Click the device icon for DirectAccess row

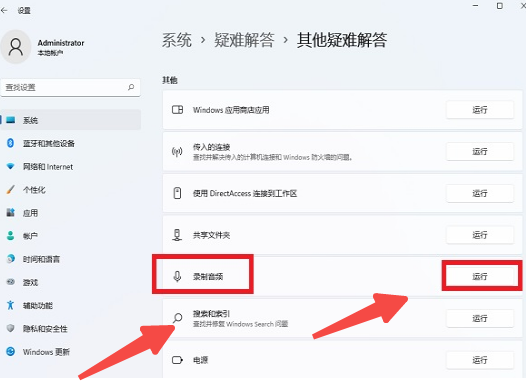[x=177, y=193]
